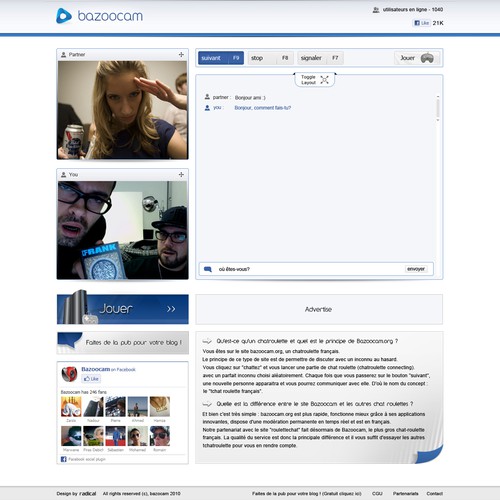Open fan photo labeled Romain

pos(160,436)
